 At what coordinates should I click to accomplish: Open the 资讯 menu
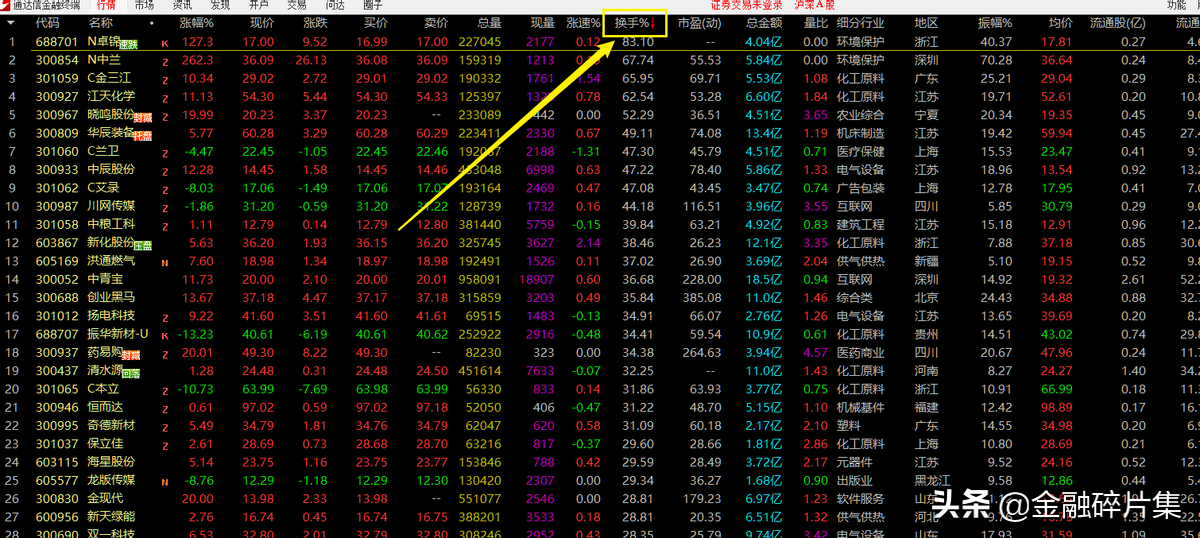pyautogui.click(x=181, y=5)
